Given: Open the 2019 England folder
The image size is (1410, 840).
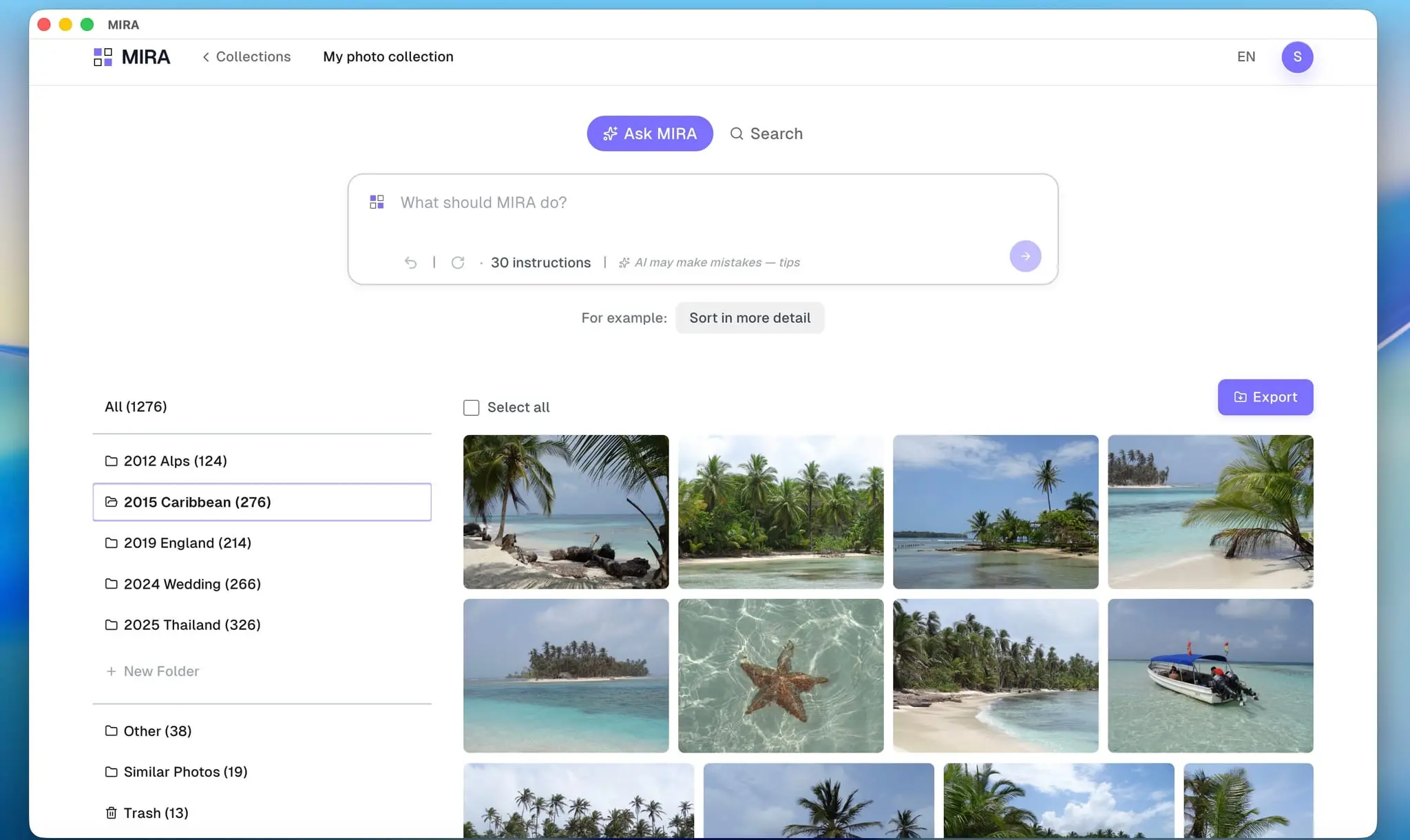Looking at the screenshot, I should coord(262,543).
